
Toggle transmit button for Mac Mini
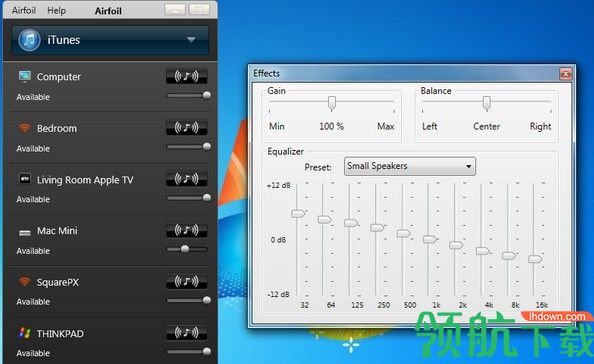coord(187,230)
